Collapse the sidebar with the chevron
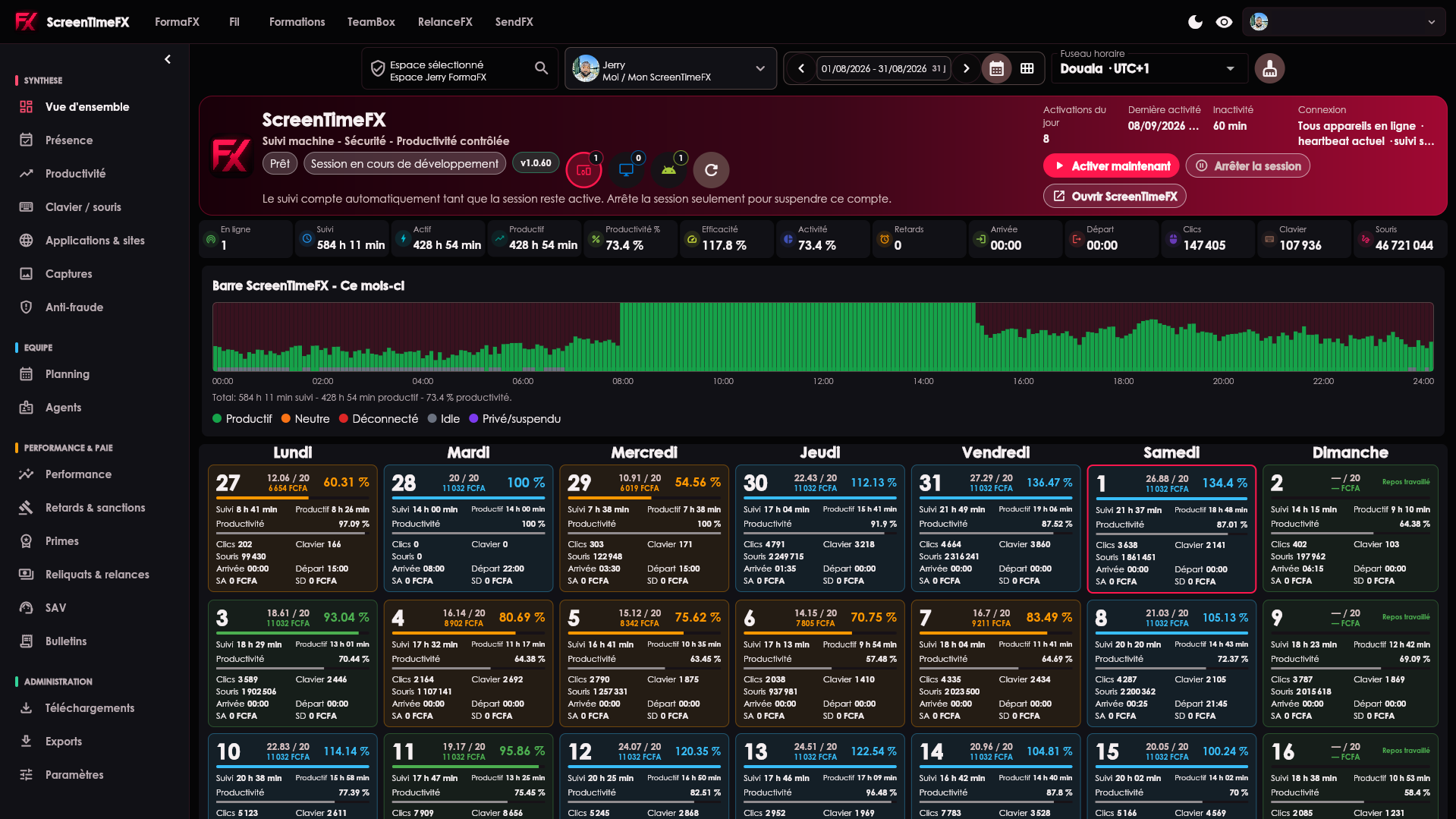The height and width of the screenshot is (819, 1456). [x=168, y=59]
